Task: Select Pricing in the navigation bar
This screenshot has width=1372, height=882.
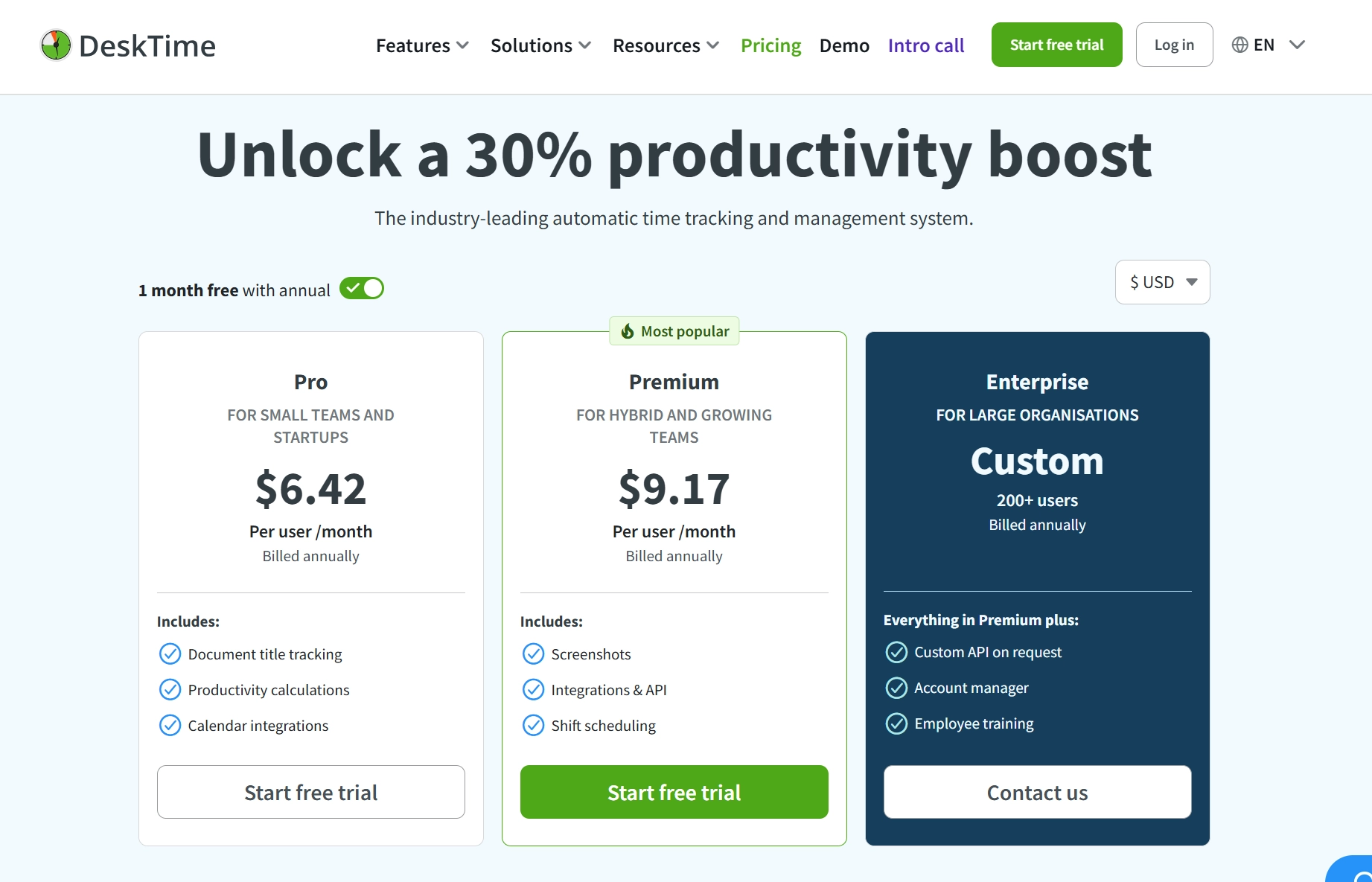Action: [x=770, y=45]
